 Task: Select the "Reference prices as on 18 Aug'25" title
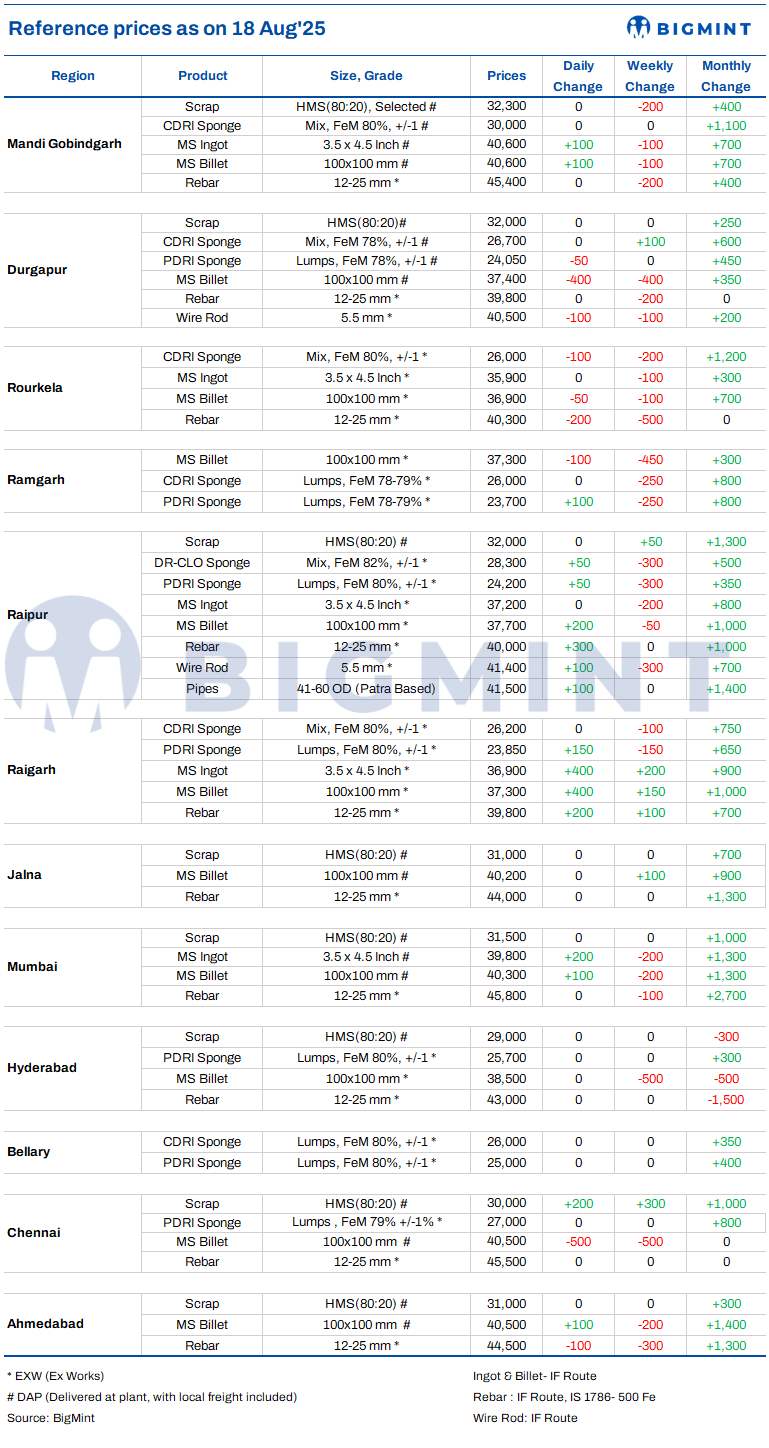click(x=167, y=29)
